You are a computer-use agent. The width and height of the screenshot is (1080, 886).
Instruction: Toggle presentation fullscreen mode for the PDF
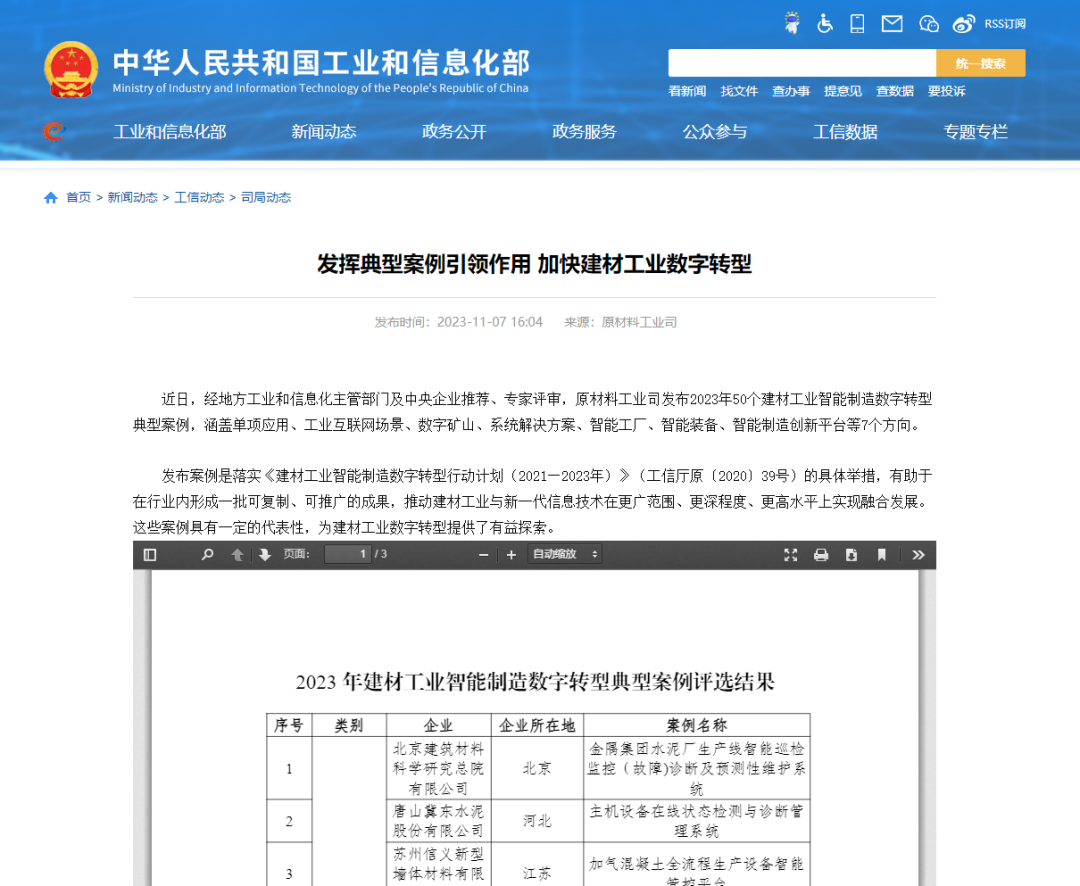pos(789,554)
